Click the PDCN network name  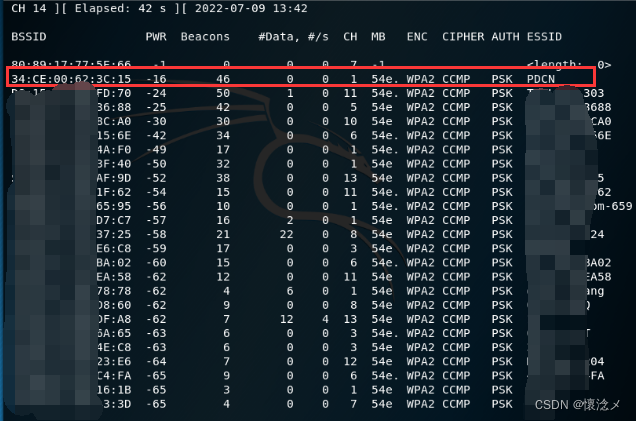click(540, 76)
